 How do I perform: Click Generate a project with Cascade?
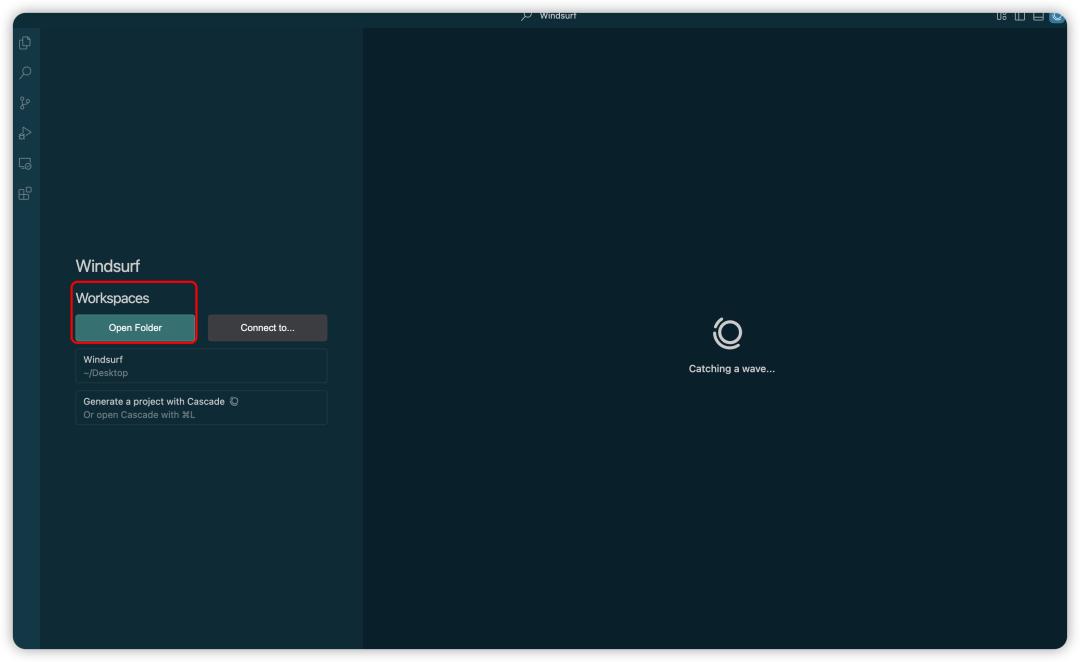154,401
